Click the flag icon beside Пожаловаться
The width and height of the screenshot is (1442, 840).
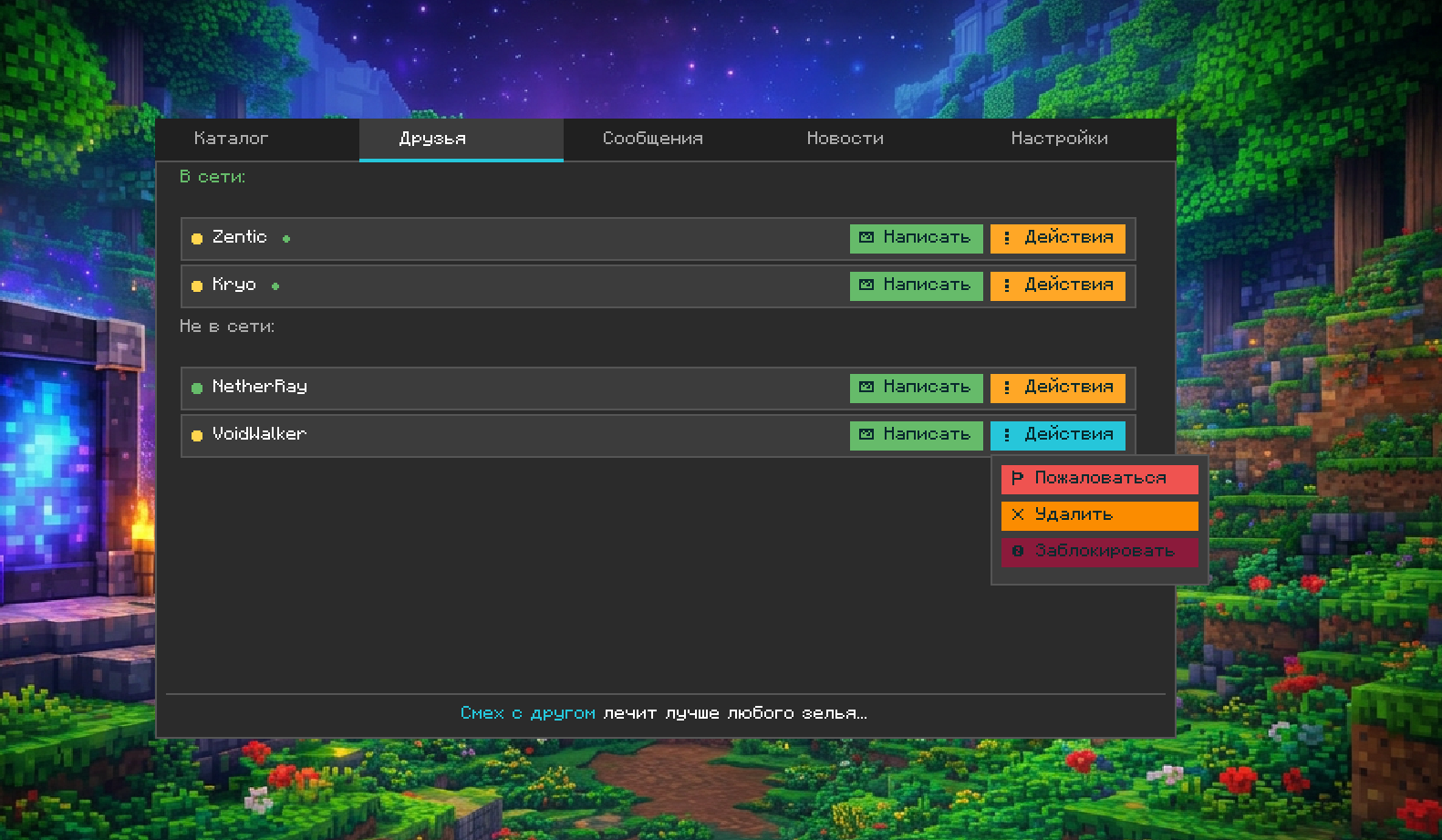coord(1018,479)
